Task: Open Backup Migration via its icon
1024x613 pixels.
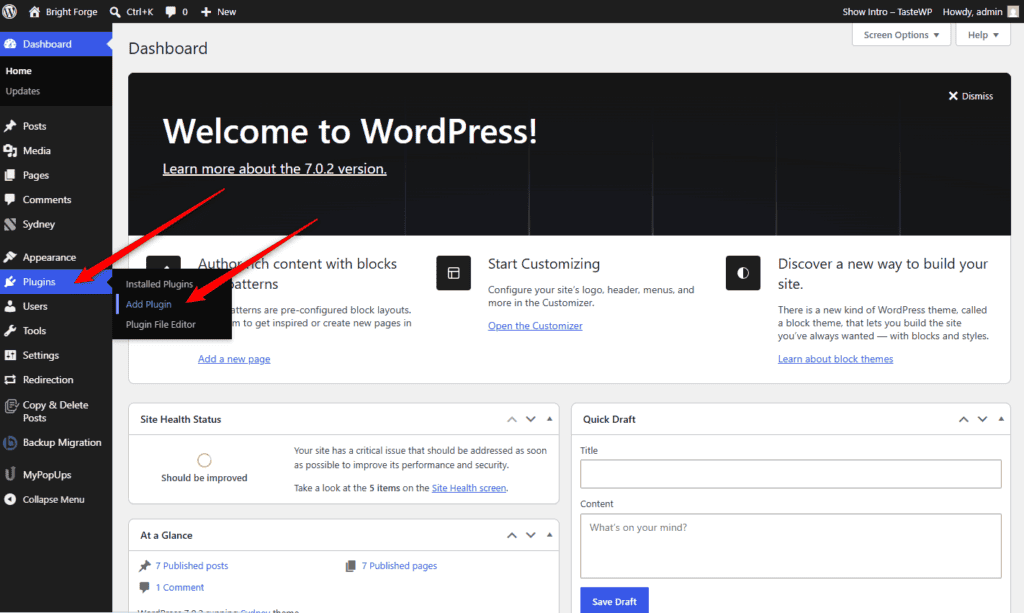Action: tap(10, 443)
